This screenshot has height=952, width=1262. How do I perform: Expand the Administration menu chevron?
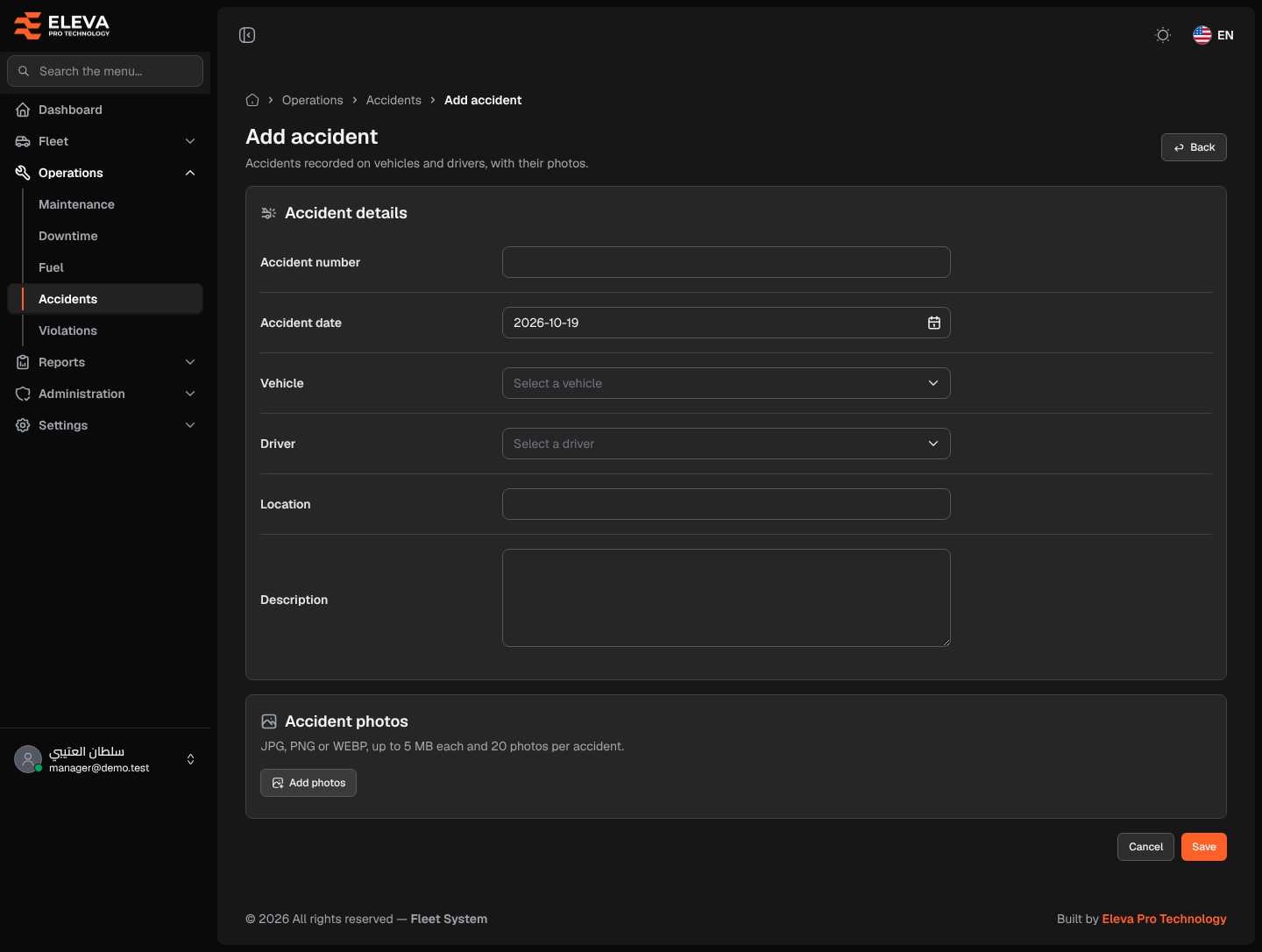click(x=190, y=394)
